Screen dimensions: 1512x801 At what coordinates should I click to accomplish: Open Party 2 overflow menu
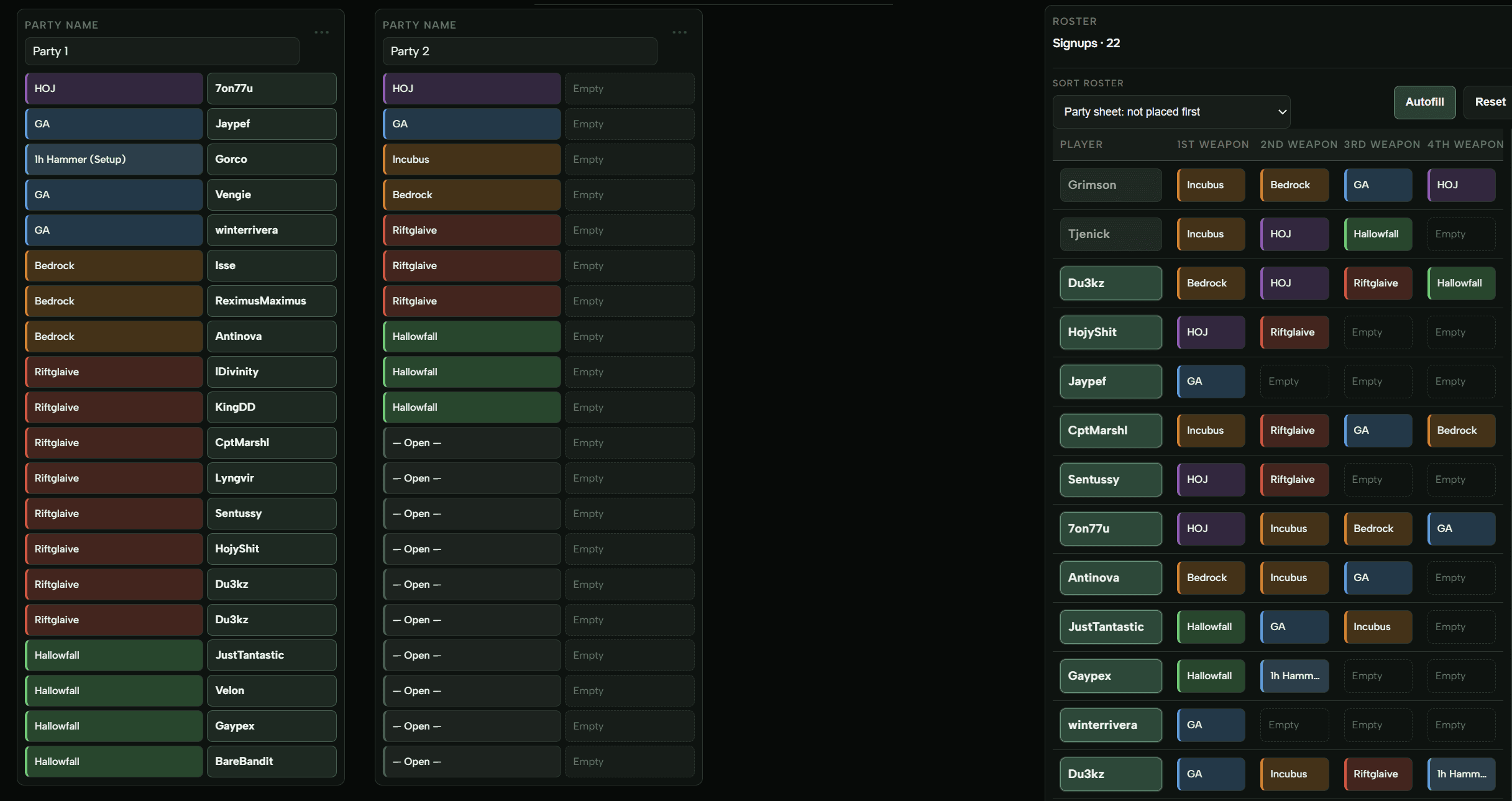pyautogui.click(x=680, y=32)
